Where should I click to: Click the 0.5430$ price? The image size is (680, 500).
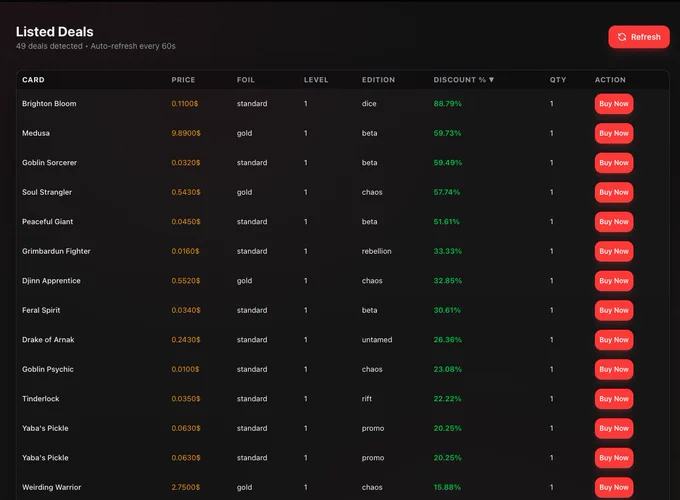[186, 192]
